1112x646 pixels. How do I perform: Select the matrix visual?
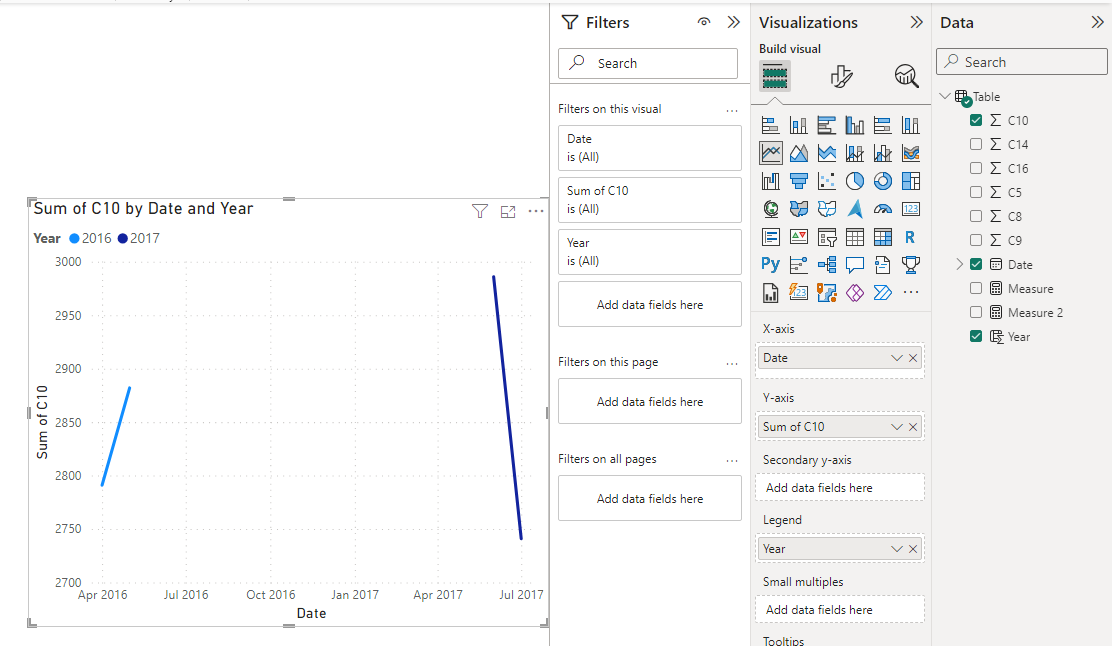[x=882, y=237]
